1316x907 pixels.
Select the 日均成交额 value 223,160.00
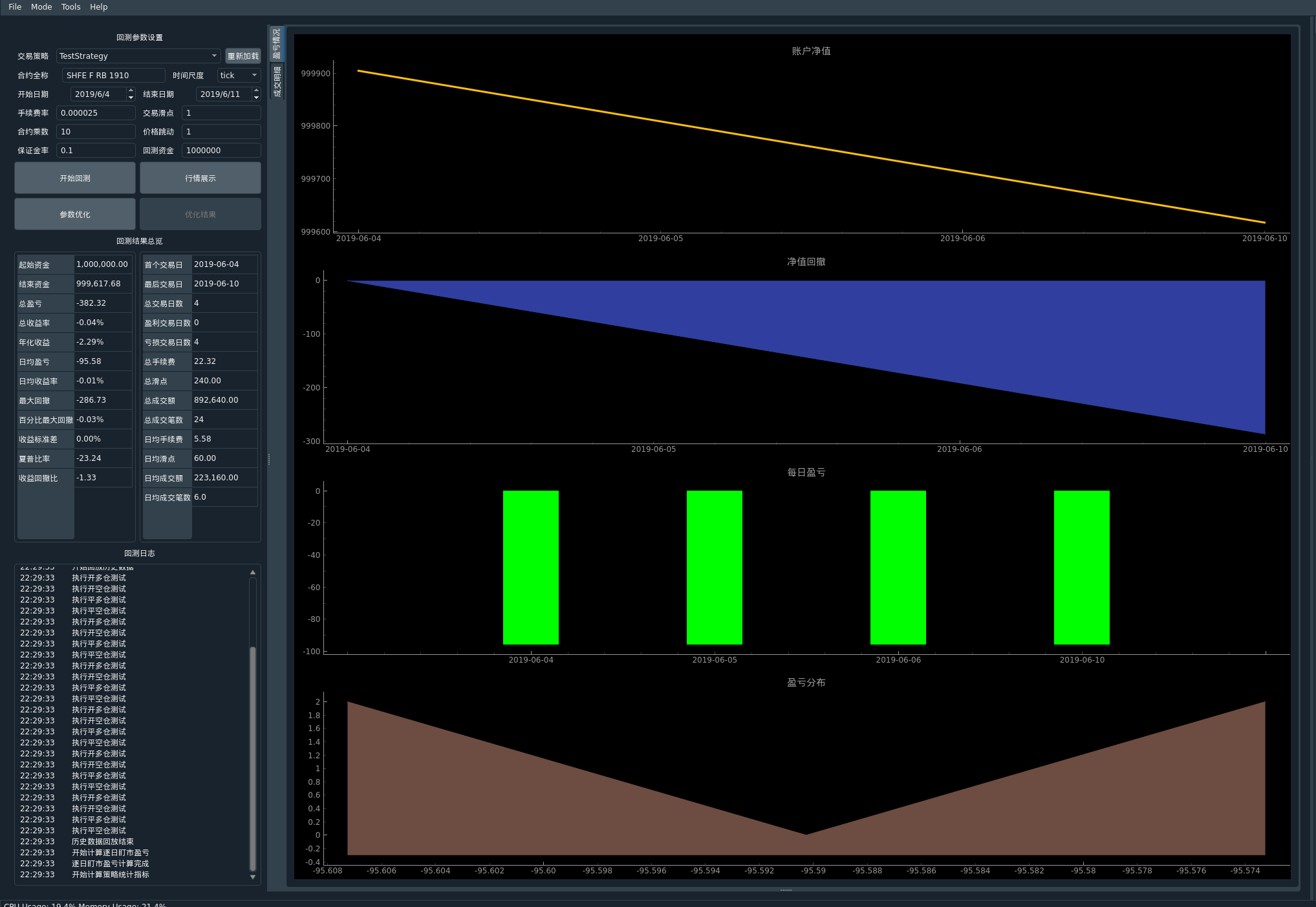224,478
